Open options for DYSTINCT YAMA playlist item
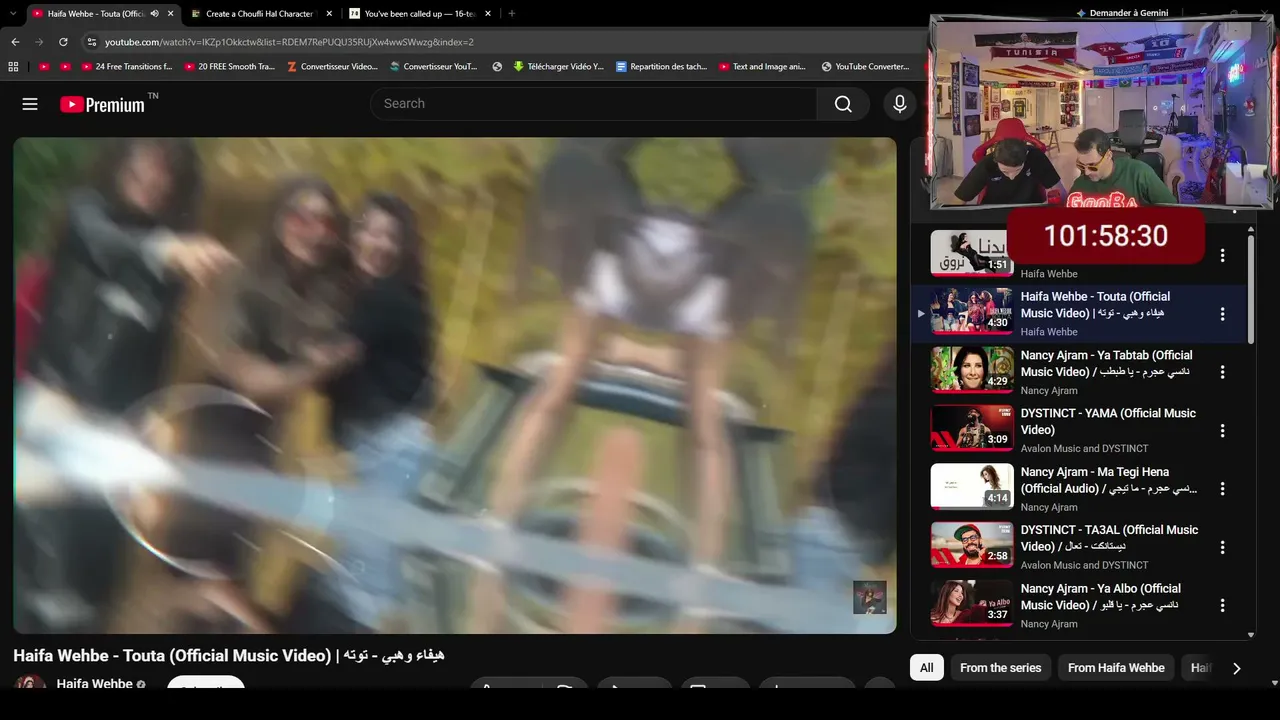 (x=1222, y=431)
